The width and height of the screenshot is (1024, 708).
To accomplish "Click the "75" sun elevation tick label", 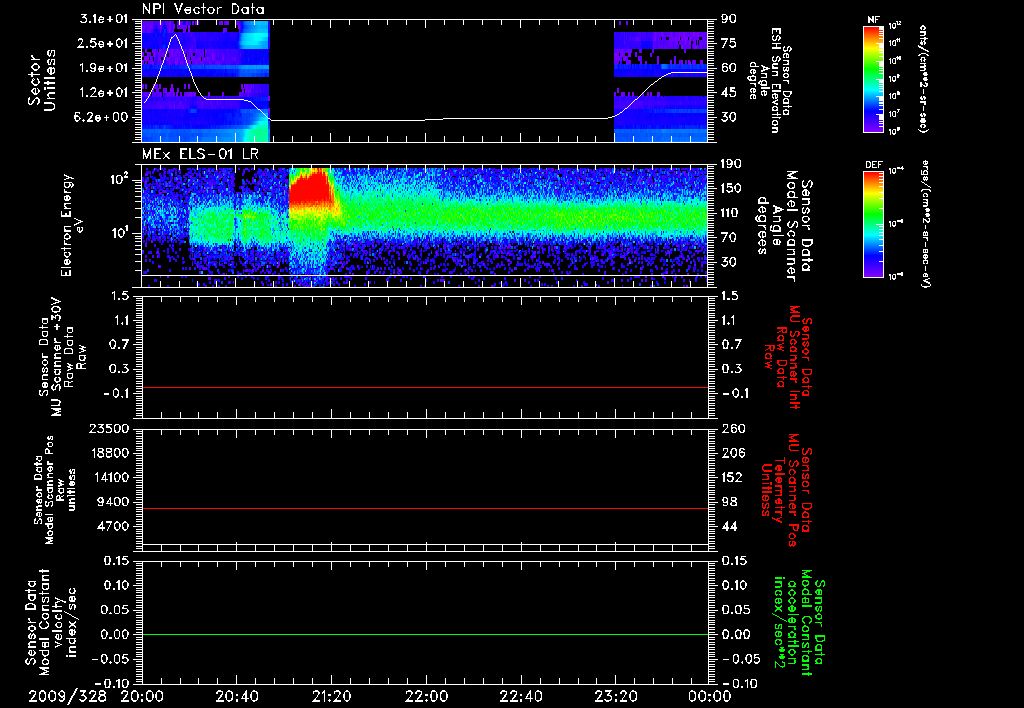I will tap(728, 43).
